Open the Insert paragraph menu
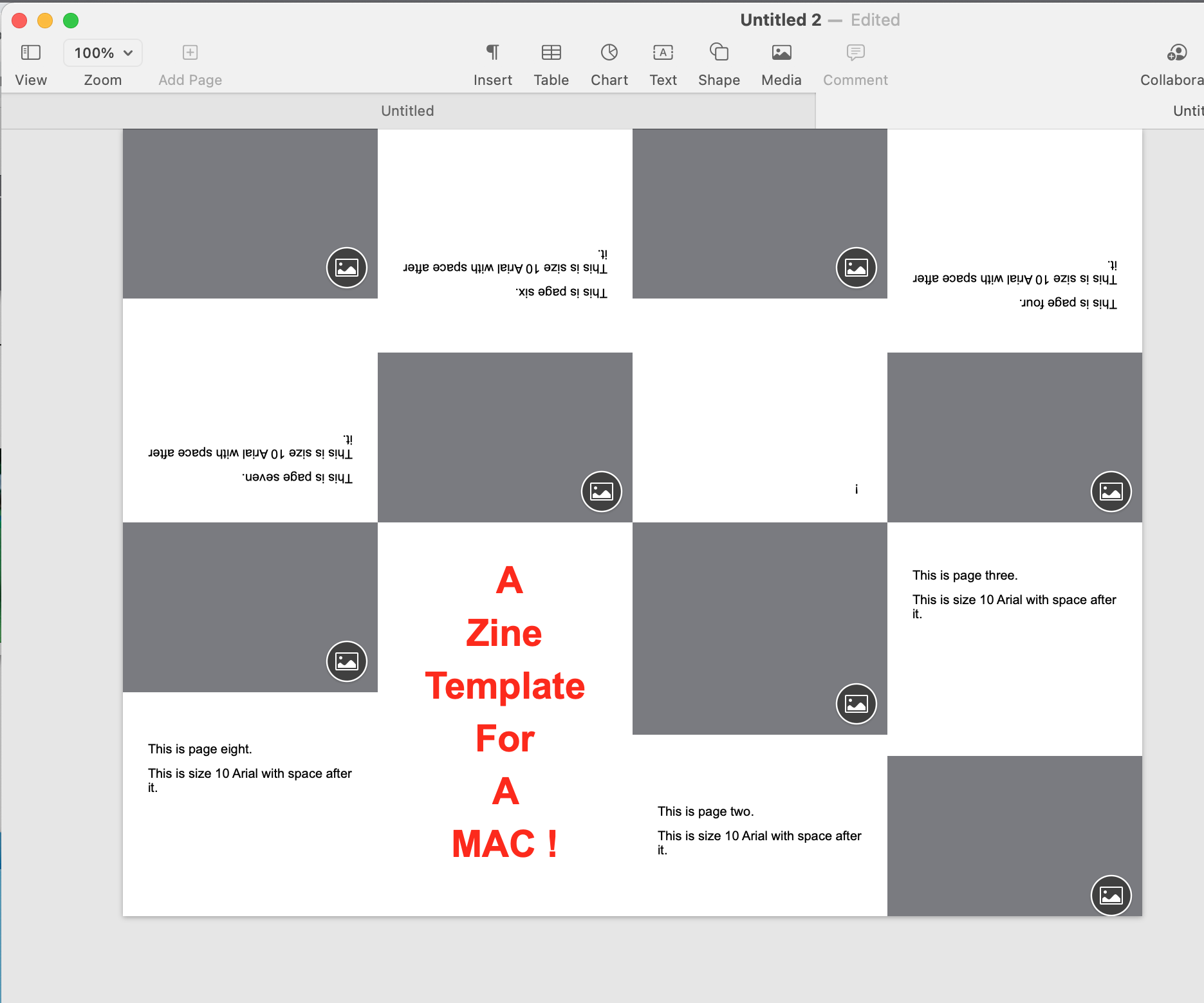The height and width of the screenshot is (1003, 1204). pyautogui.click(x=492, y=53)
